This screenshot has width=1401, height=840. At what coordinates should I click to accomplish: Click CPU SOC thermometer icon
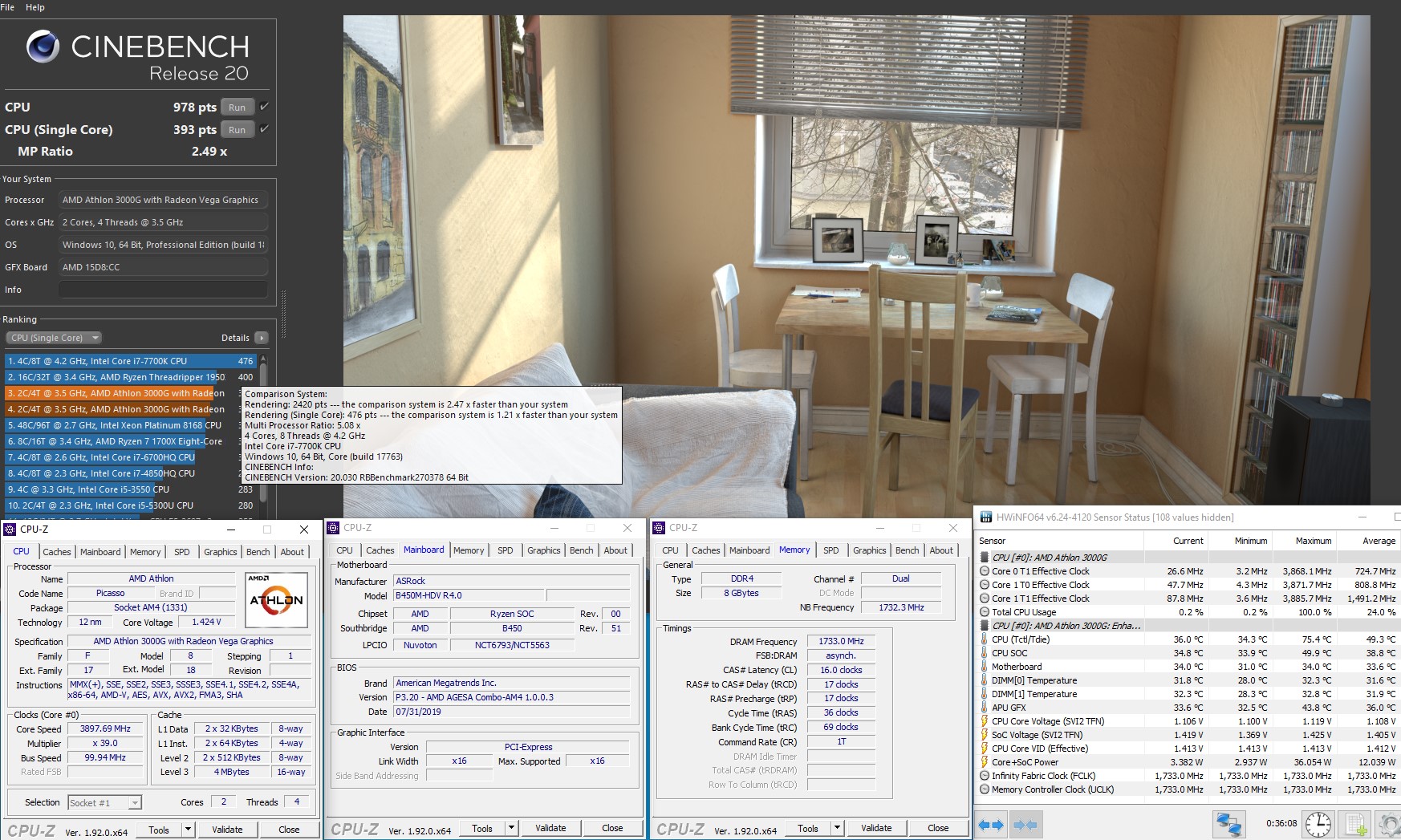(x=985, y=653)
